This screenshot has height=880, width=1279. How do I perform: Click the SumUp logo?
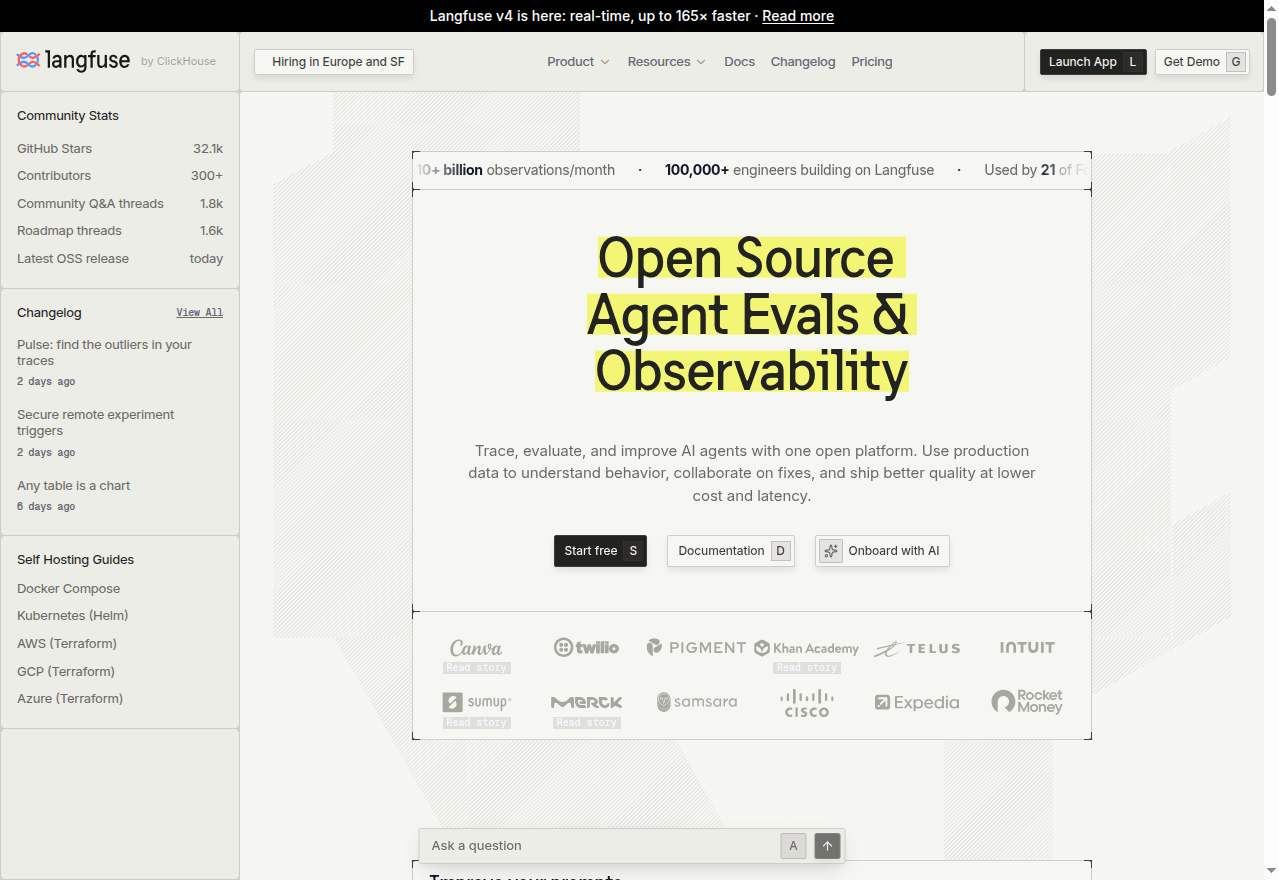[x=477, y=702]
